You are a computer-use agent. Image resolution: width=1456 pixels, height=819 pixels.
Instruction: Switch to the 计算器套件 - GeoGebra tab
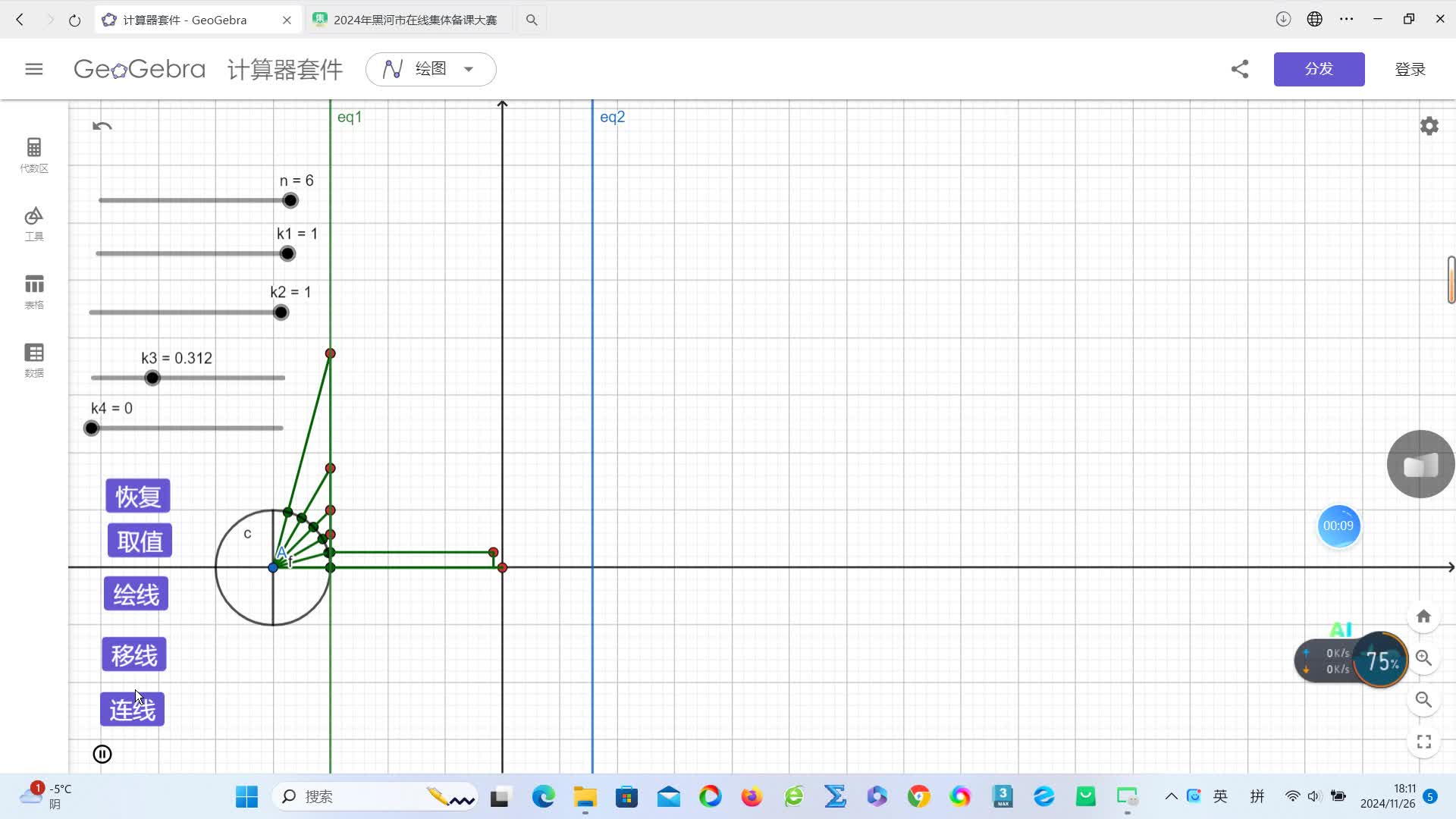pos(185,20)
